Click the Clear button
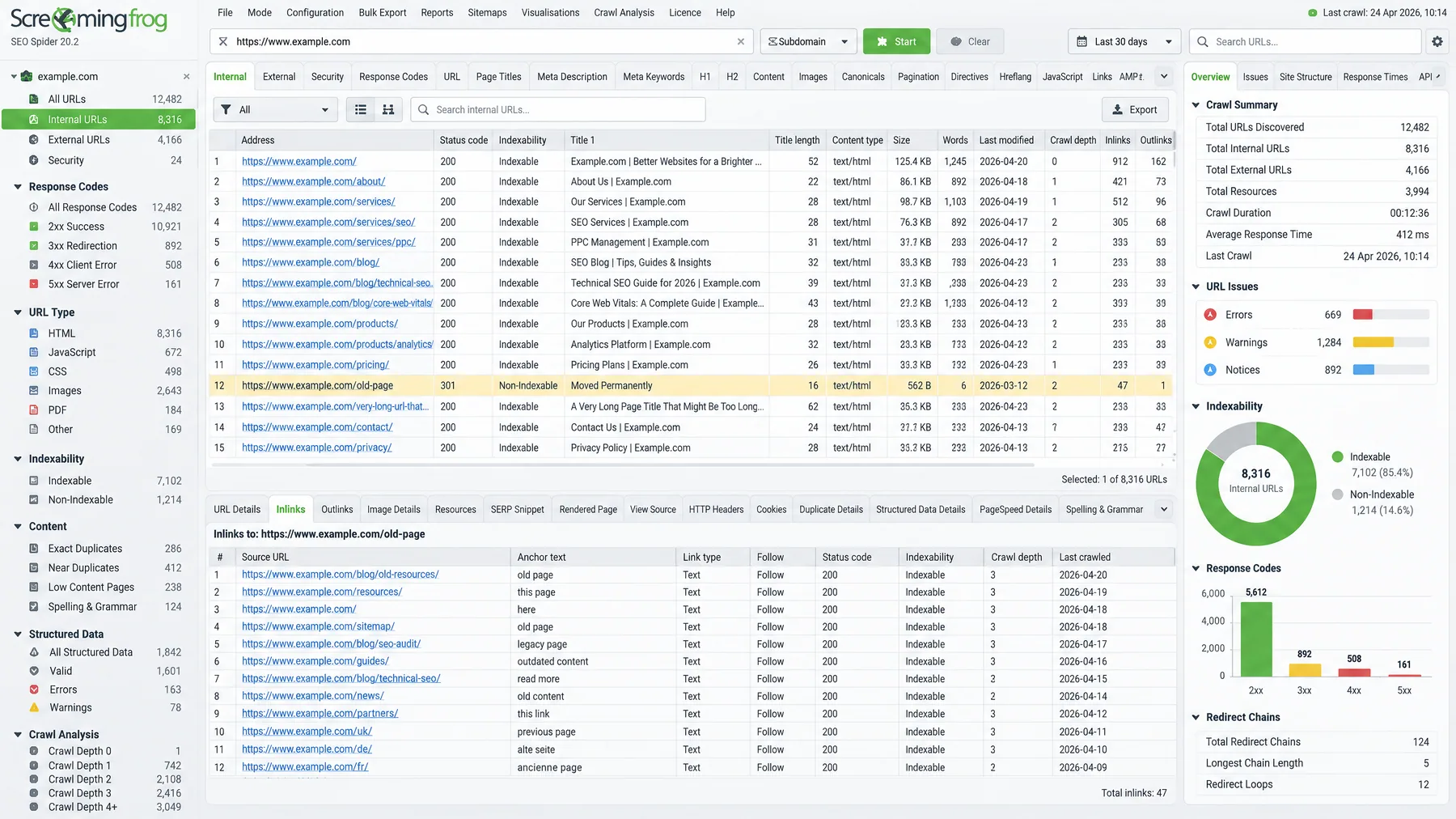 pos(970,41)
